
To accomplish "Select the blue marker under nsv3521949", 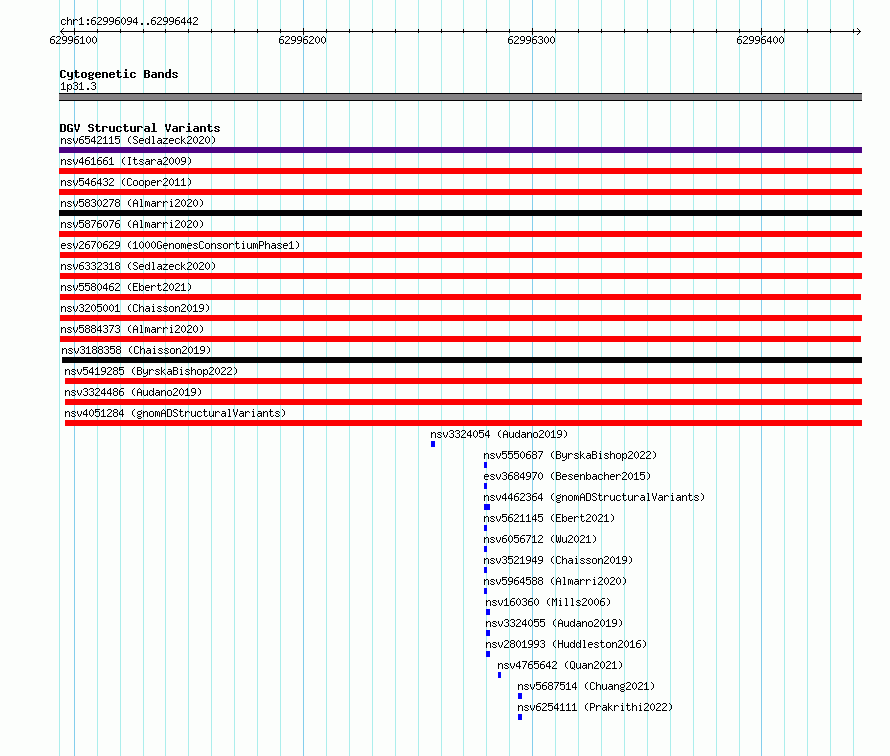I will point(485,570).
